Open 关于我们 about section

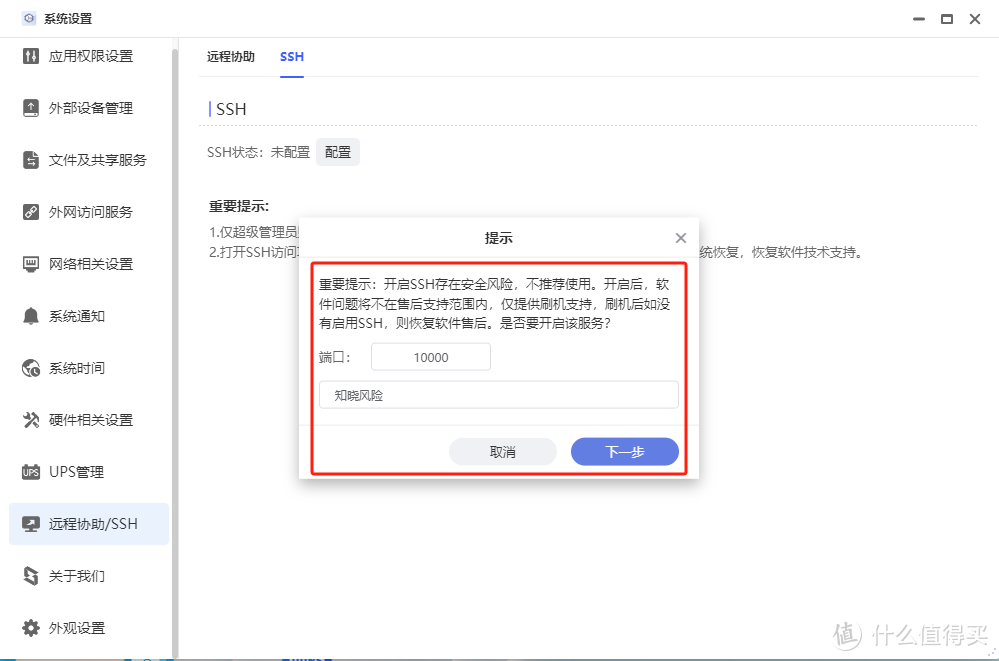74,576
